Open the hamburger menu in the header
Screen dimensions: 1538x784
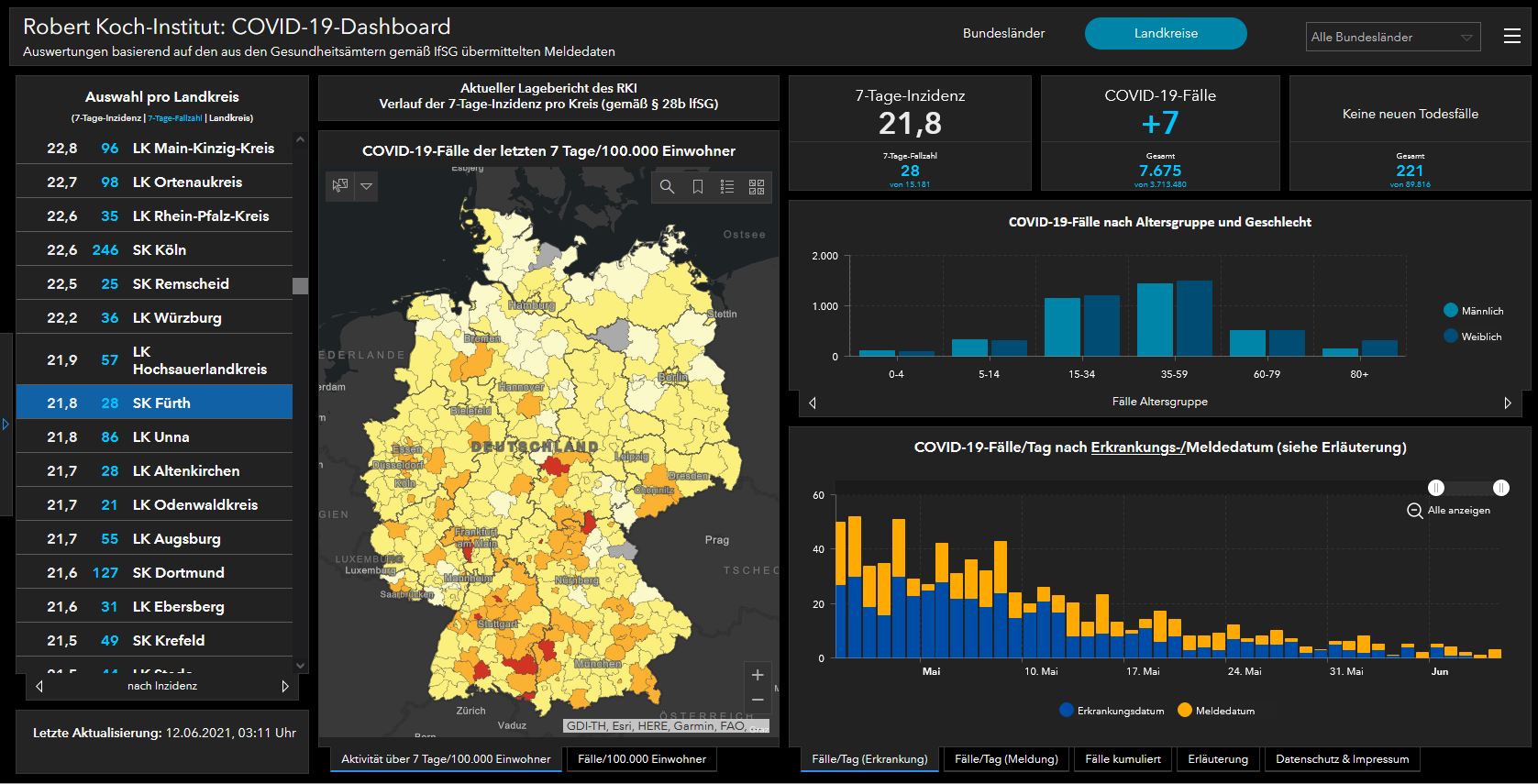point(1512,36)
